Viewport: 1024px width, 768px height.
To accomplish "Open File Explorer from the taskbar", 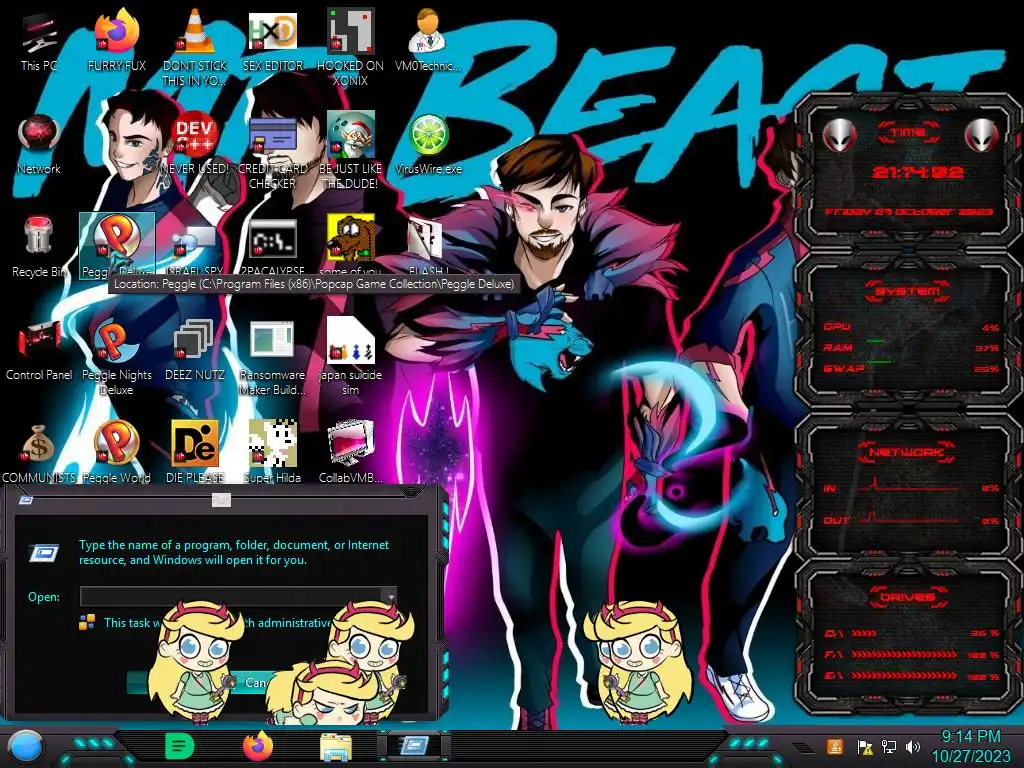I will 336,746.
